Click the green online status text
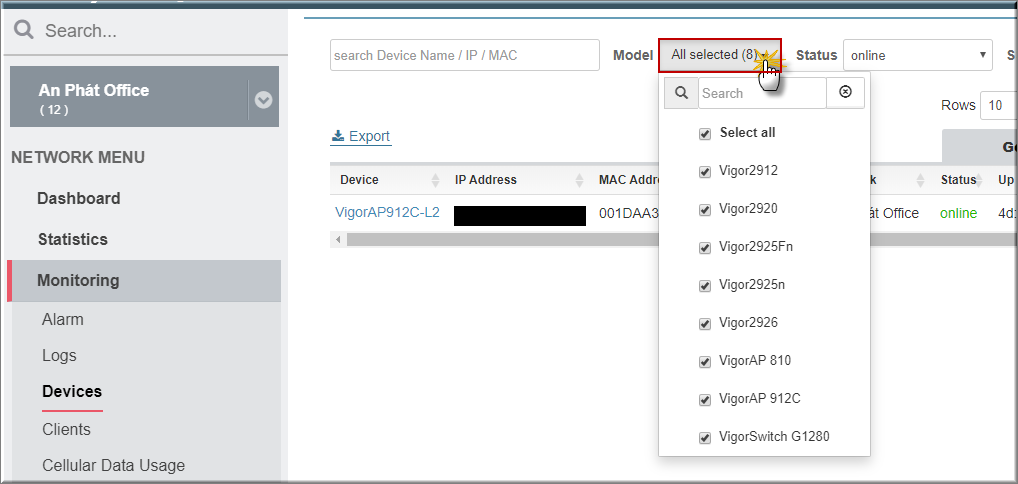The width and height of the screenshot is (1018, 484). [958, 213]
